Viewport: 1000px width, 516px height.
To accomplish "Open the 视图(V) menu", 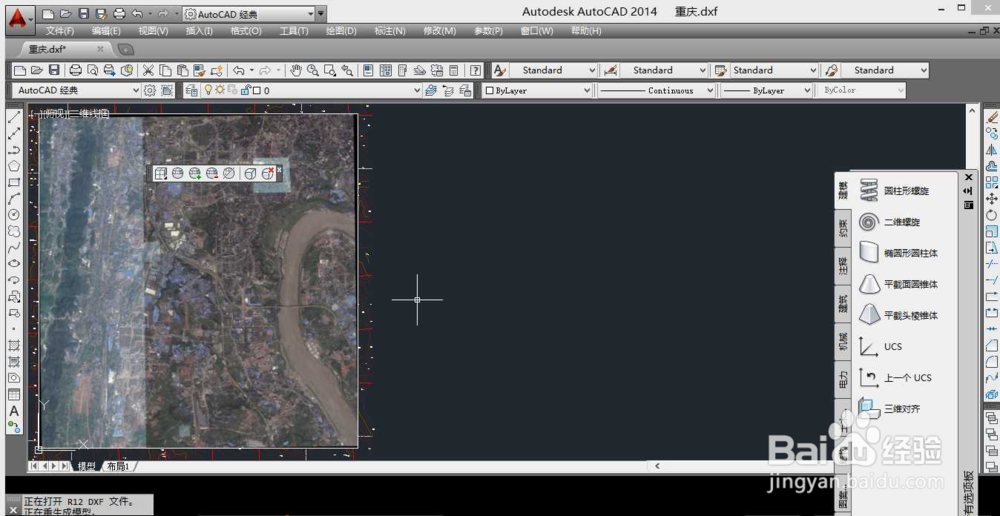I will coord(153,31).
